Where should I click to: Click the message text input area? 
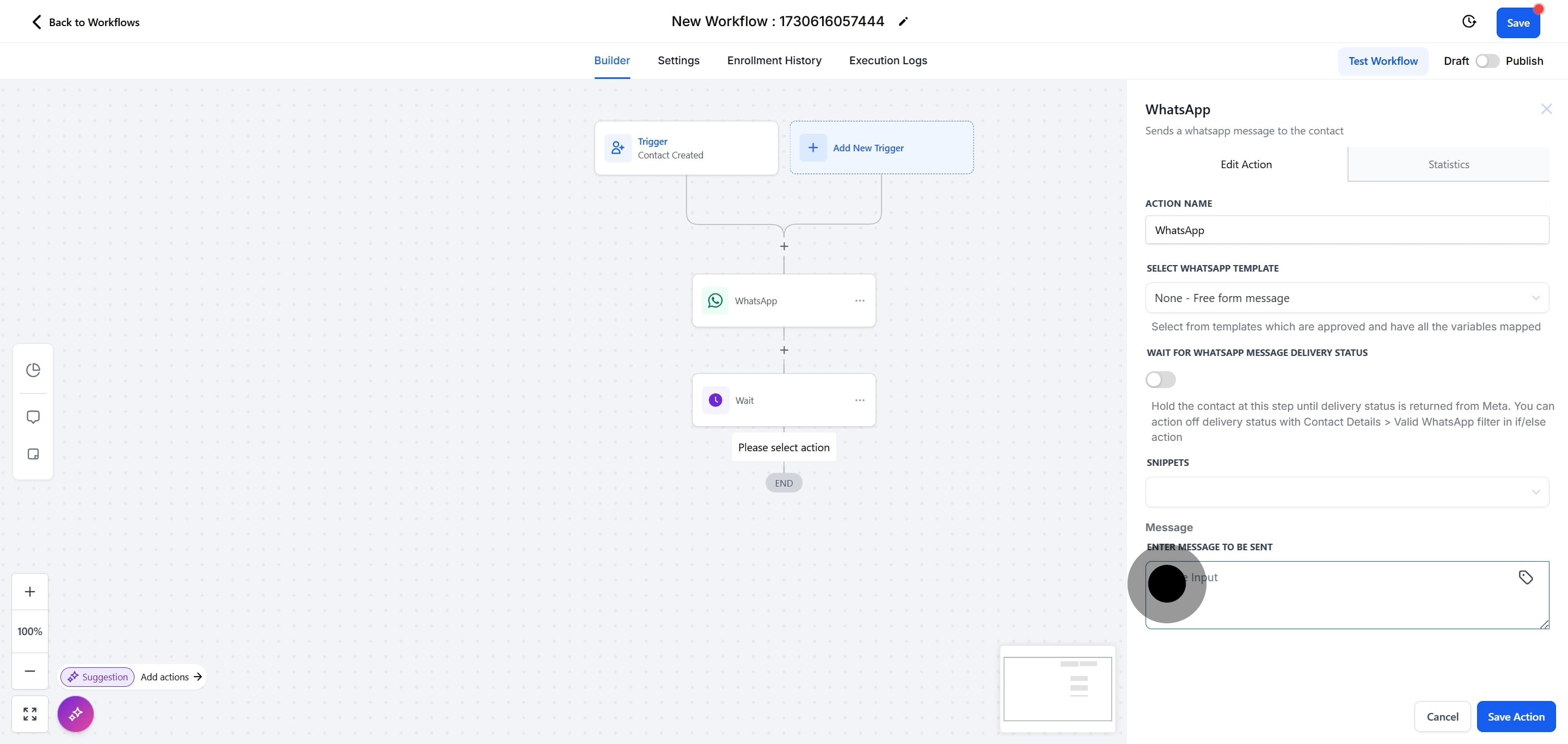(1346, 595)
